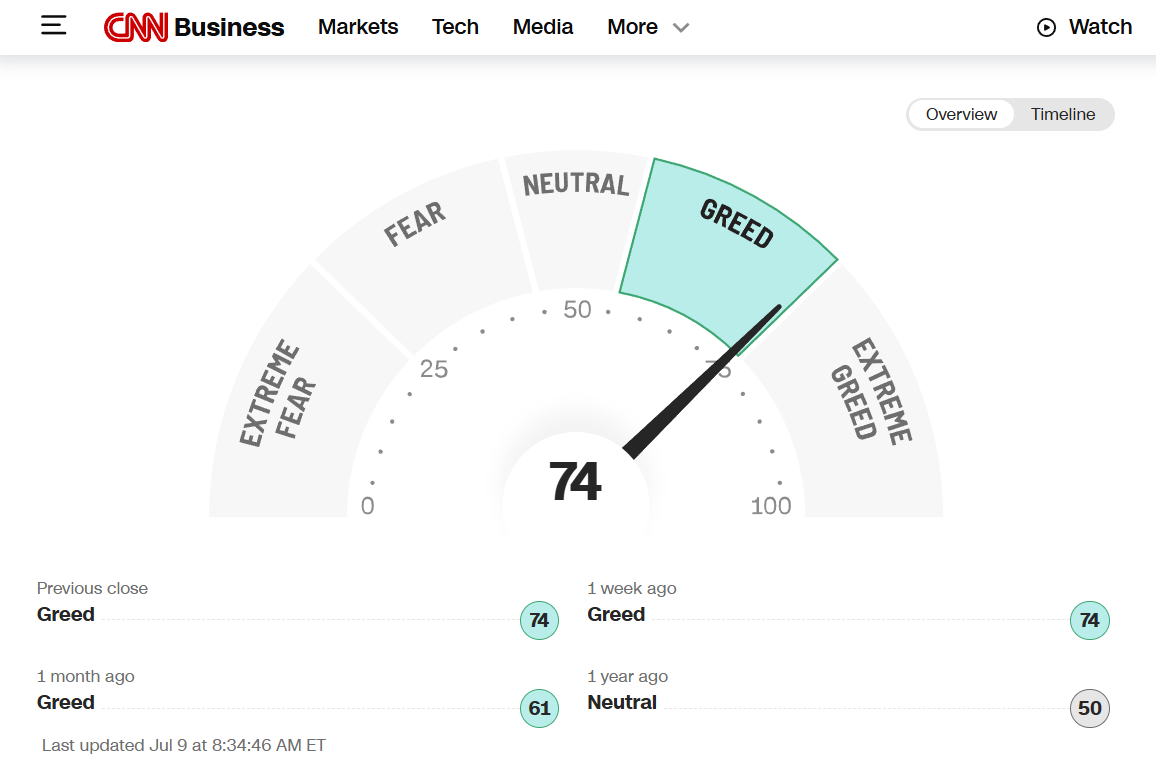Screen dimensions: 1156x777
Task: Open the hamburger menu icon
Action: pyautogui.click(x=53, y=26)
